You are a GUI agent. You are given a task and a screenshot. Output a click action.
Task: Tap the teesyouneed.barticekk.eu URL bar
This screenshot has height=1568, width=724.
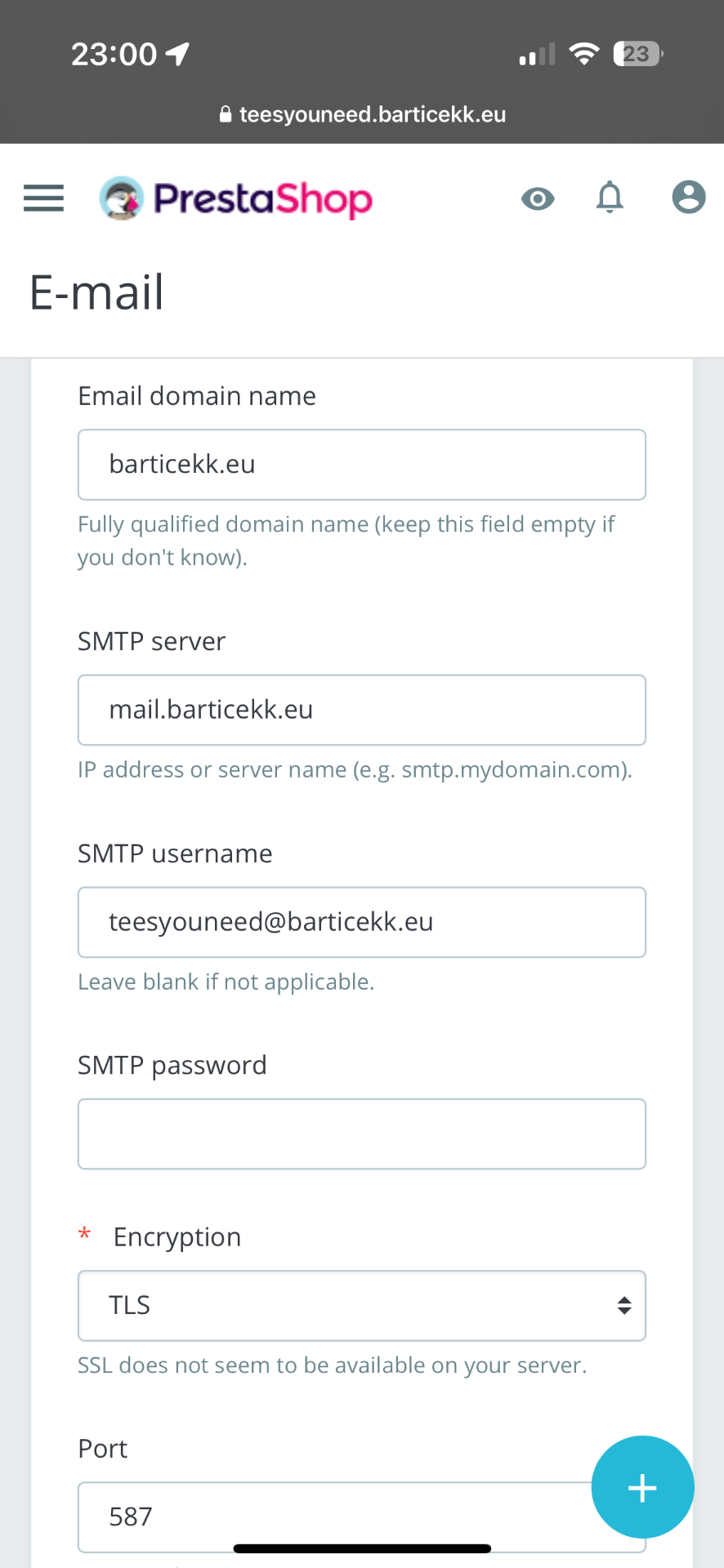pos(363,114)
